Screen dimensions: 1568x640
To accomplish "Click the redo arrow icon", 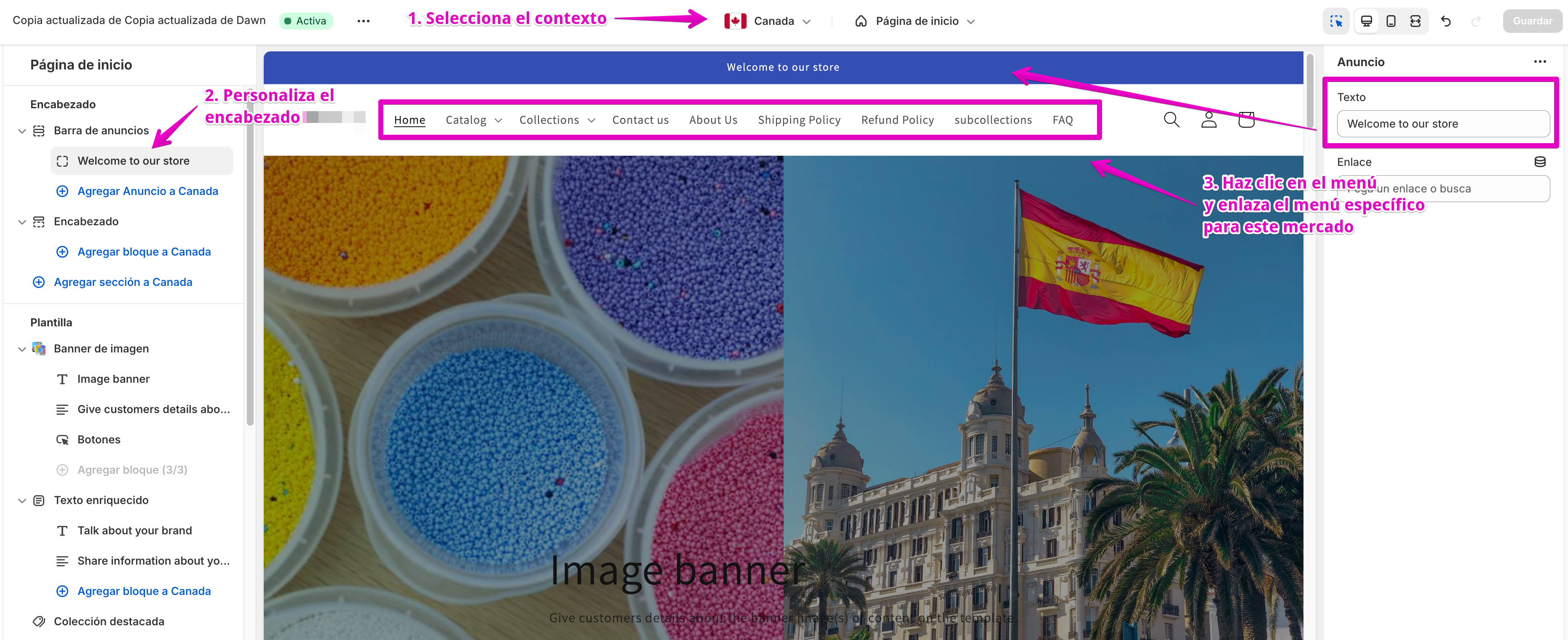I will tap(1475, 21).
